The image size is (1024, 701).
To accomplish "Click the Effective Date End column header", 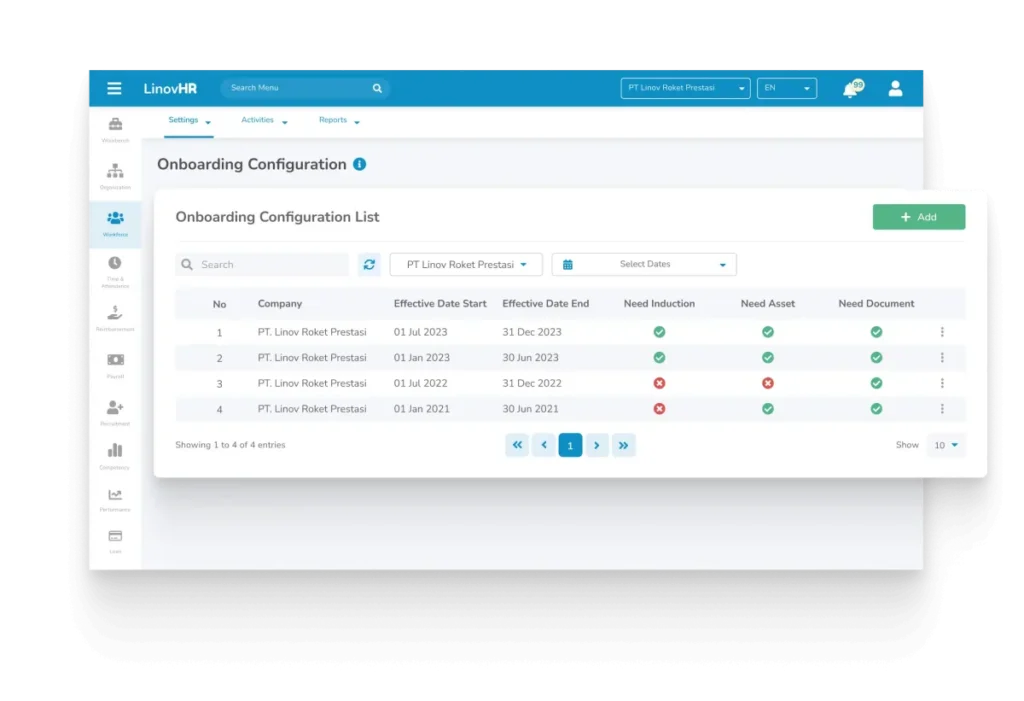I will point(545,304).
